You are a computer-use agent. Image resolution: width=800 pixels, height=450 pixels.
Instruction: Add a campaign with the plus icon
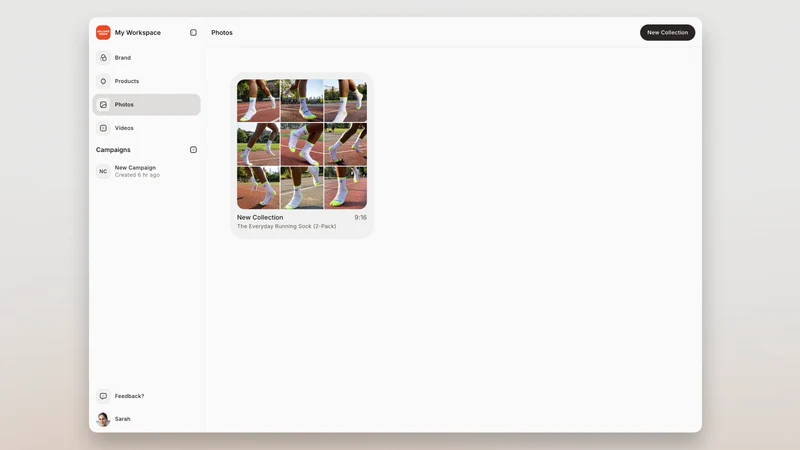pyautogui.click(x=193, y=150)
